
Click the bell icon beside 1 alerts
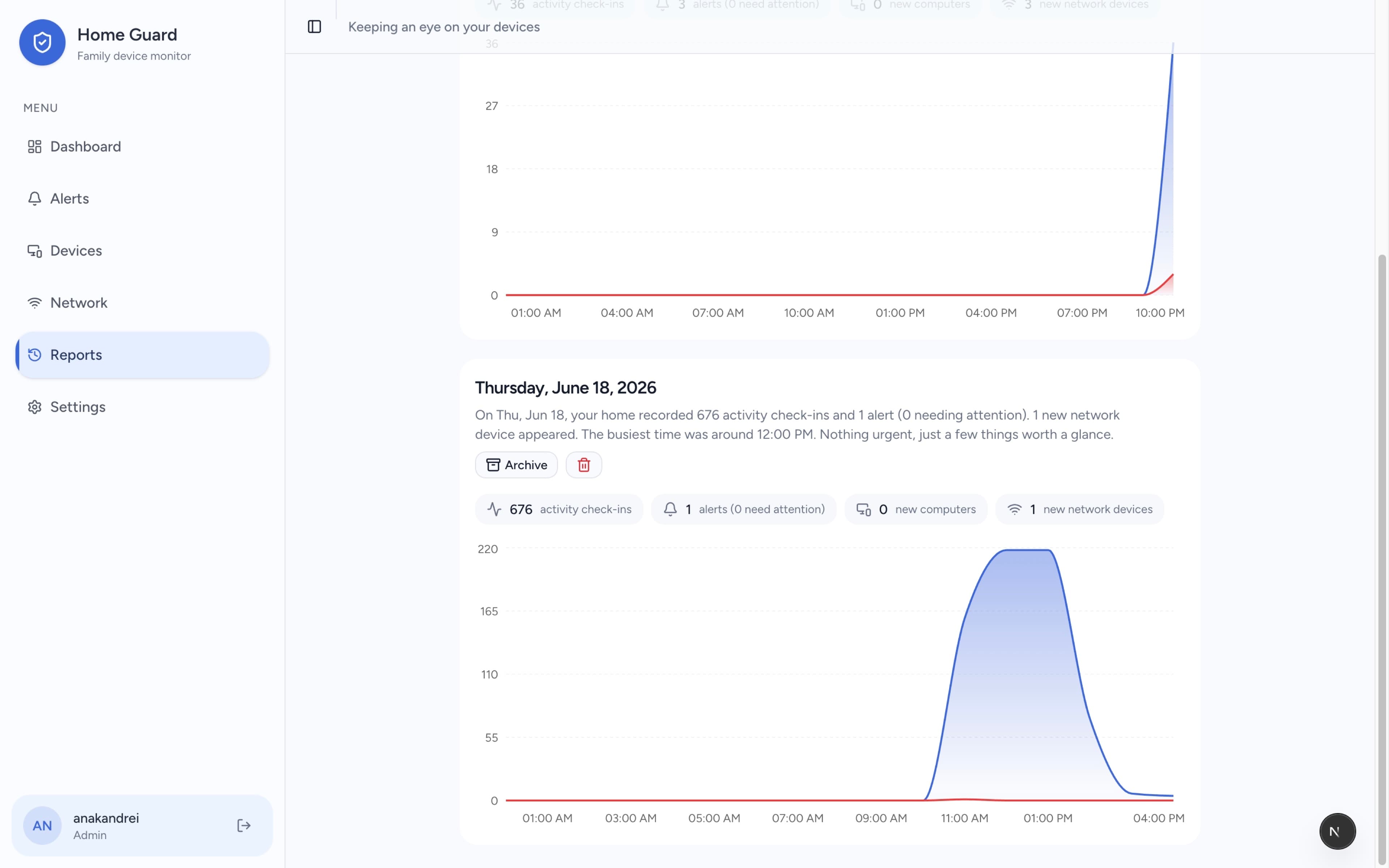pyautogui.click(x=670, y=509)
